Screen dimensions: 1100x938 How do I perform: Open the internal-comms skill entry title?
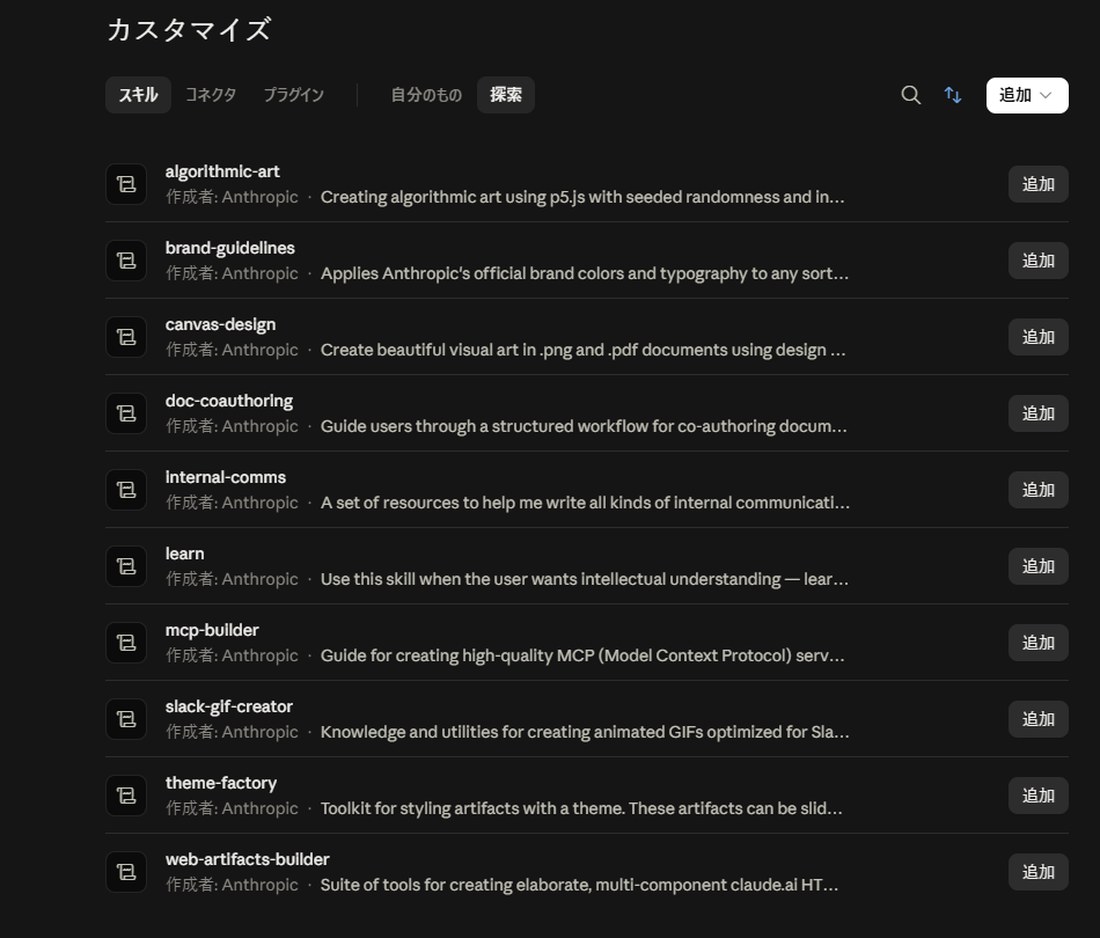coord(225,477)
